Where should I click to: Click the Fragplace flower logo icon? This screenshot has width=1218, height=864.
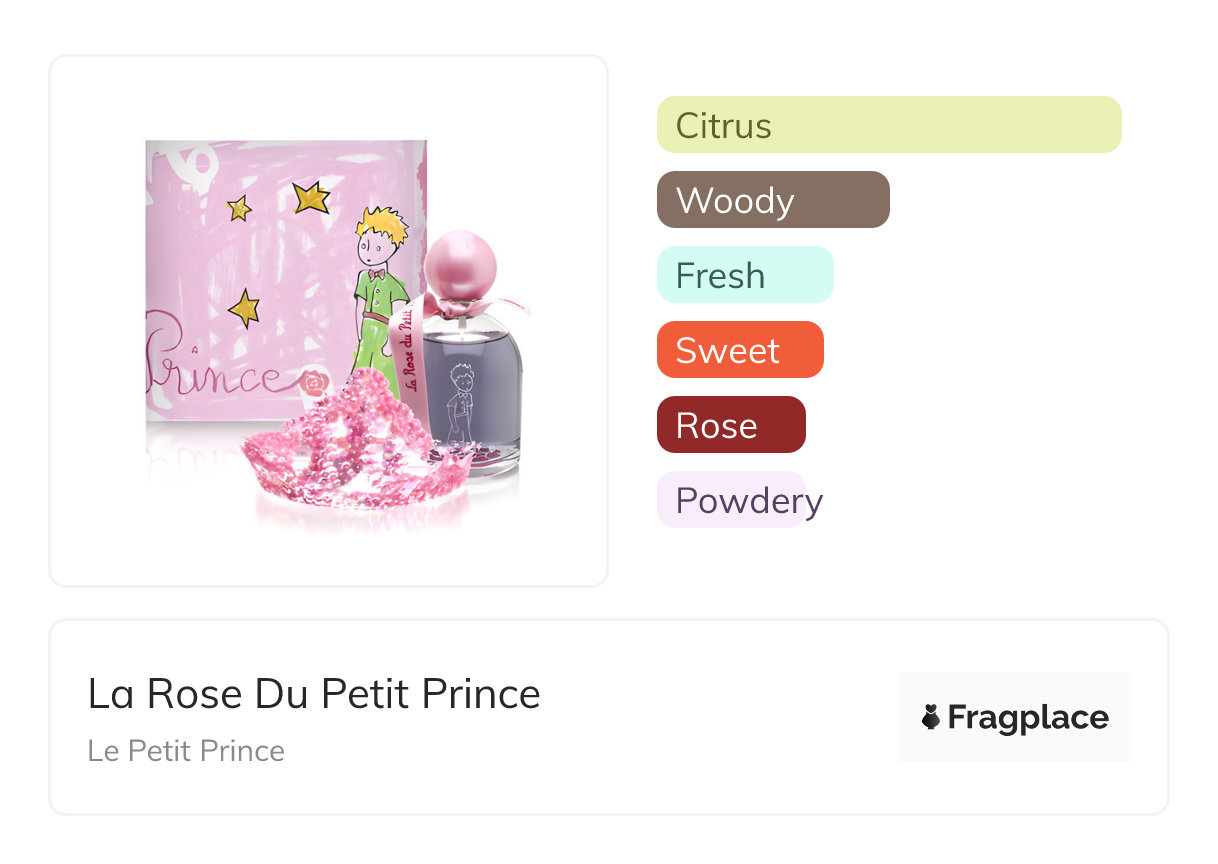point(931,717)
